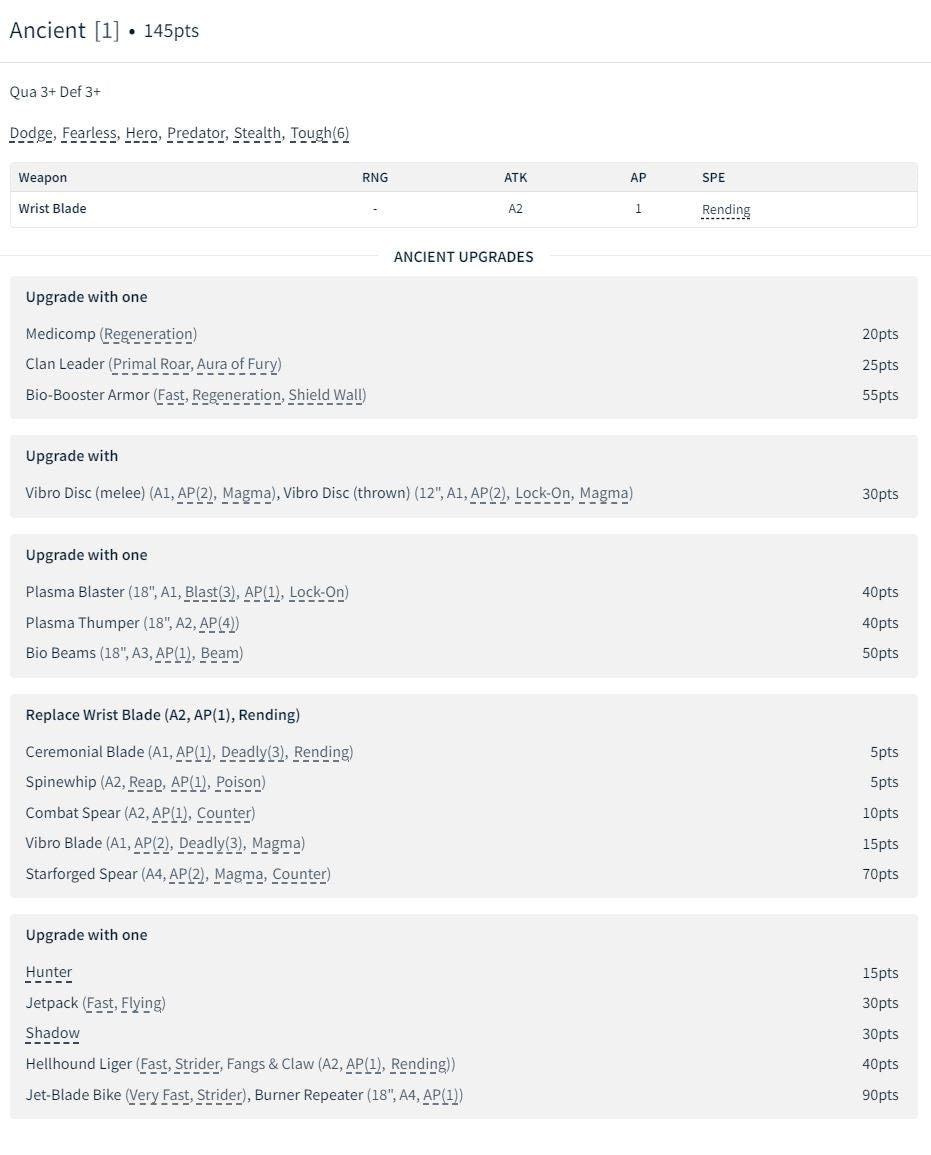The image size is (931, 1155).
Task: Click the Shadow upgrade link
Action: point(53,1033)
